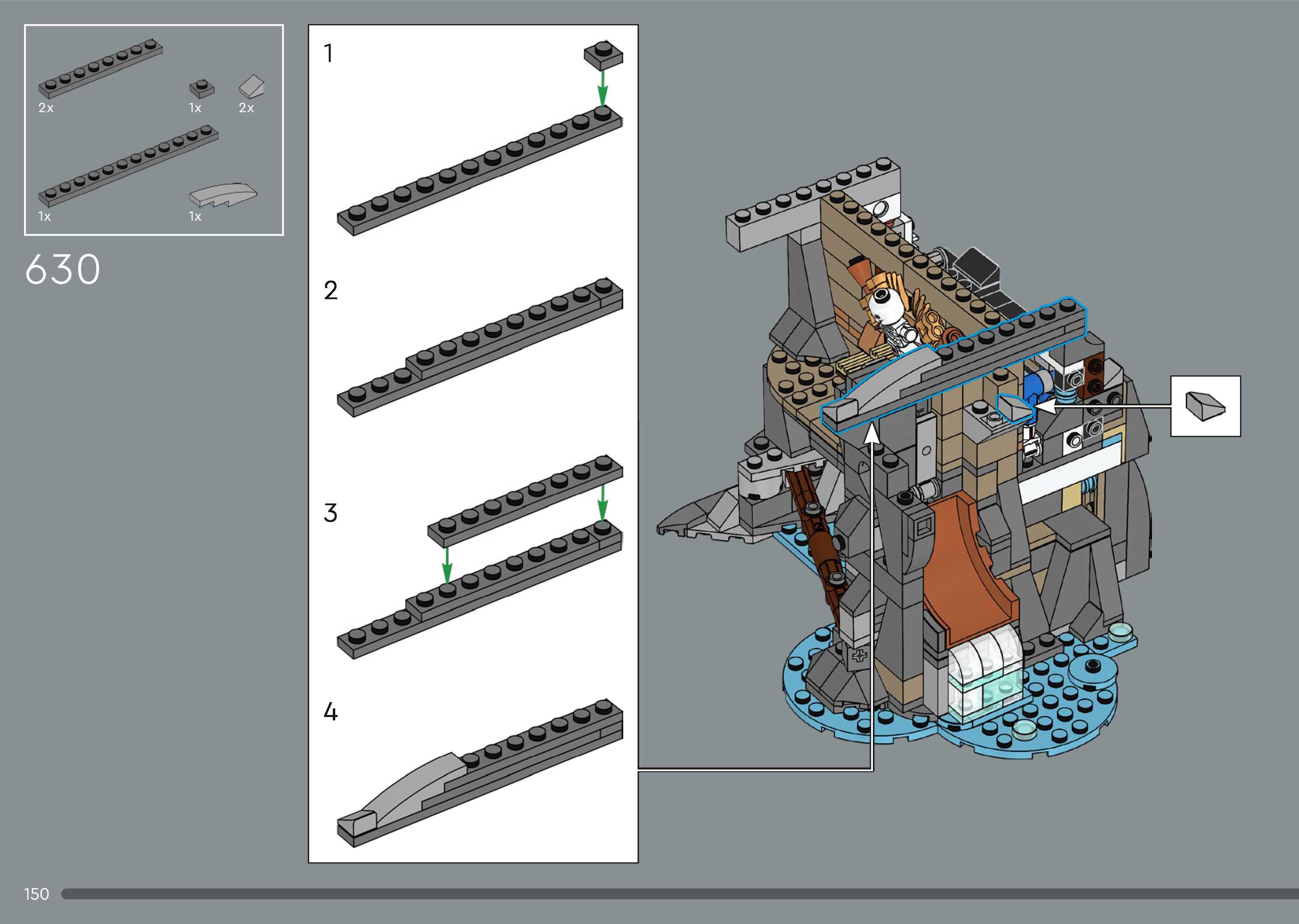The height and width of the screenshot is (924, 1299).
Task: Click the page number 150
Action: click(36, 894)
